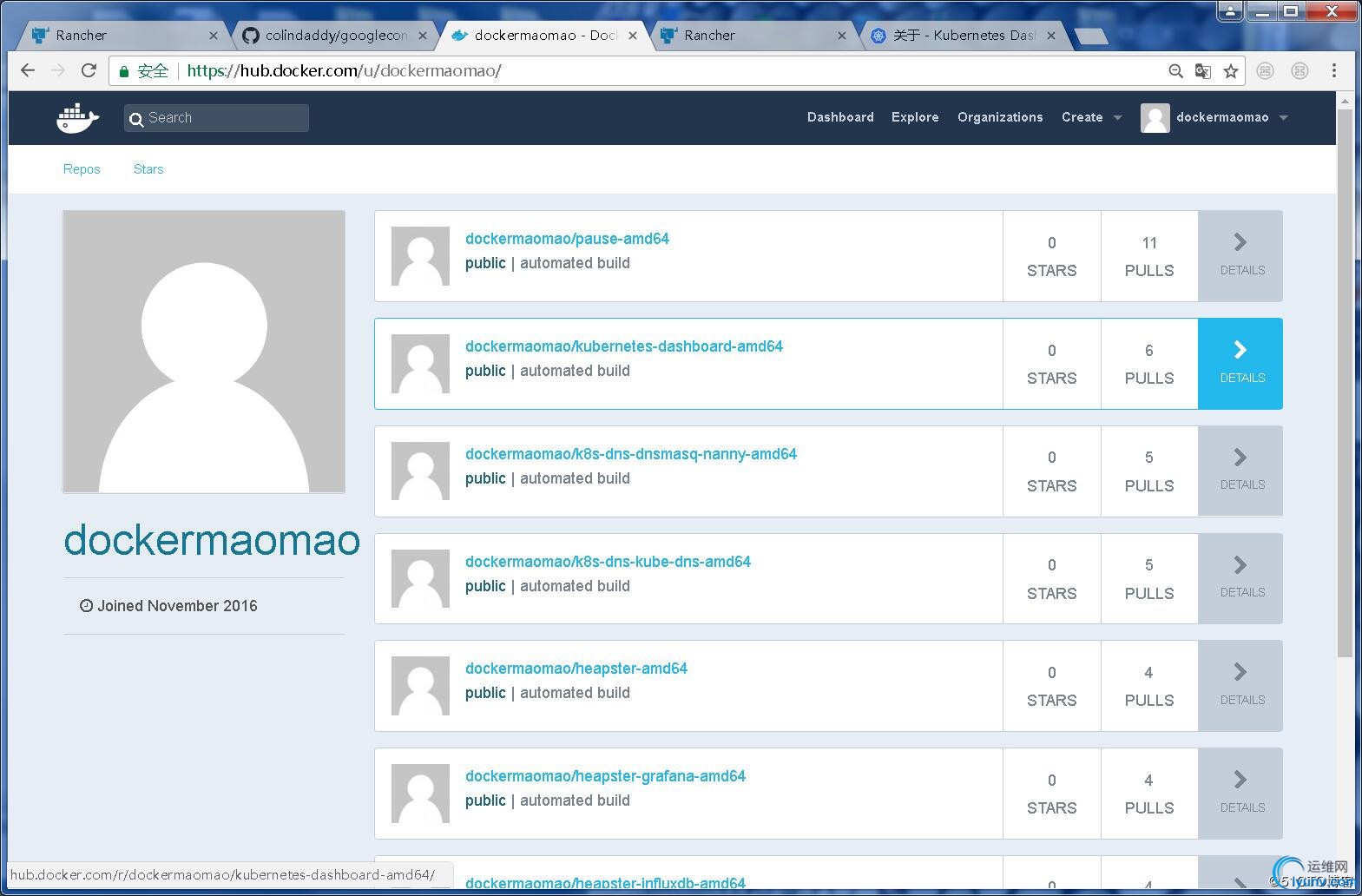Image resolution: width=1362 pixels, height=896 pixels.
Task: Select the Stars tab
Action: [148, 169]
